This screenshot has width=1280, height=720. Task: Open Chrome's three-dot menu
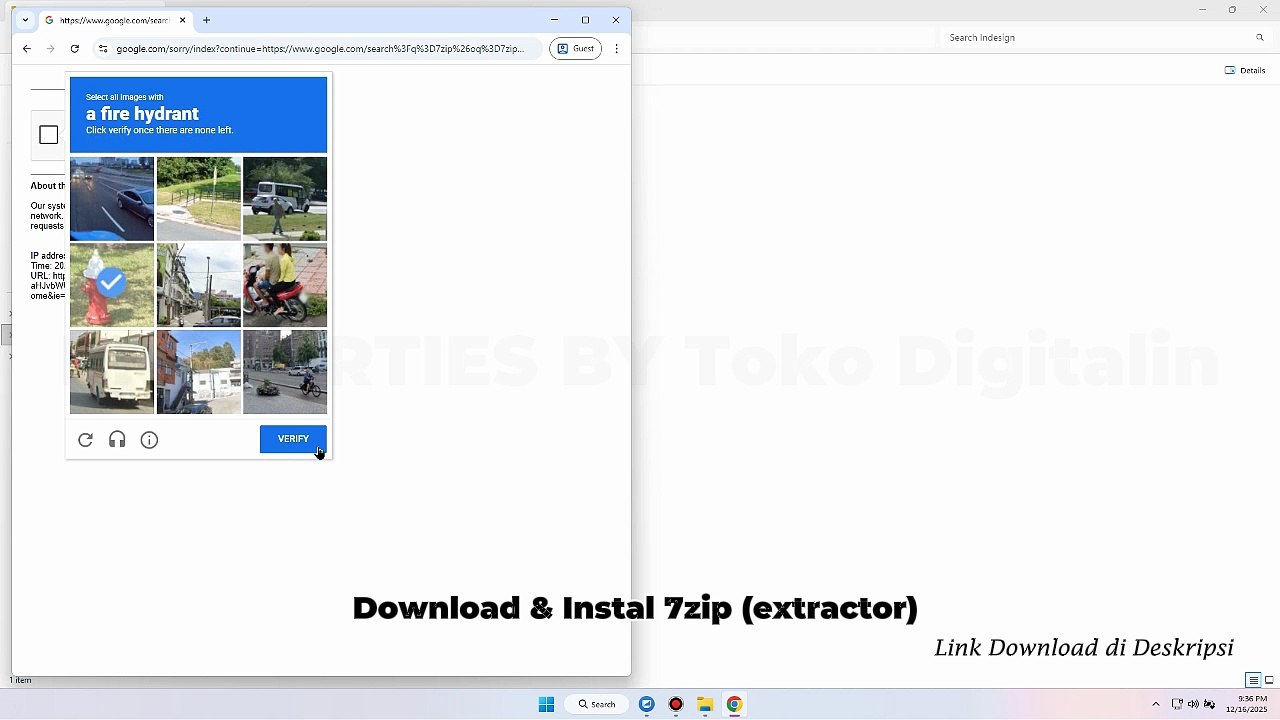617,48
